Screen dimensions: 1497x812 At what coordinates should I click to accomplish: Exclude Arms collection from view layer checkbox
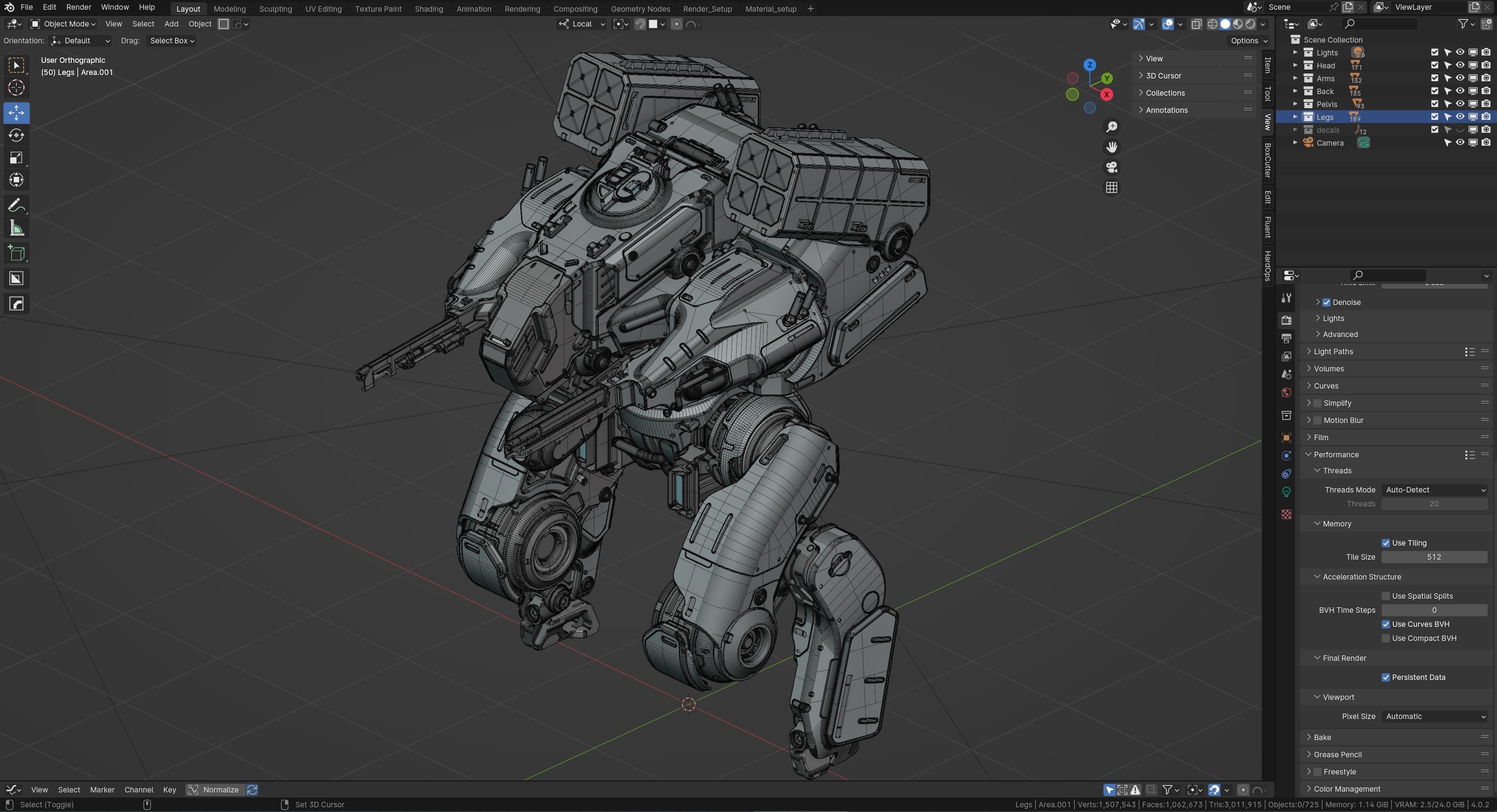tap(1435, 78)
